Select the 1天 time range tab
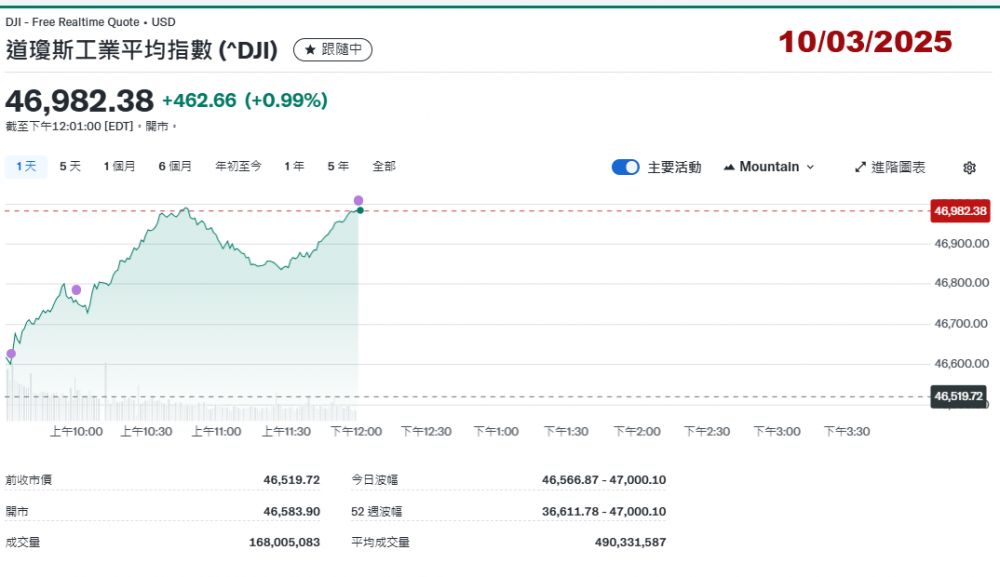 pos(25,167)
